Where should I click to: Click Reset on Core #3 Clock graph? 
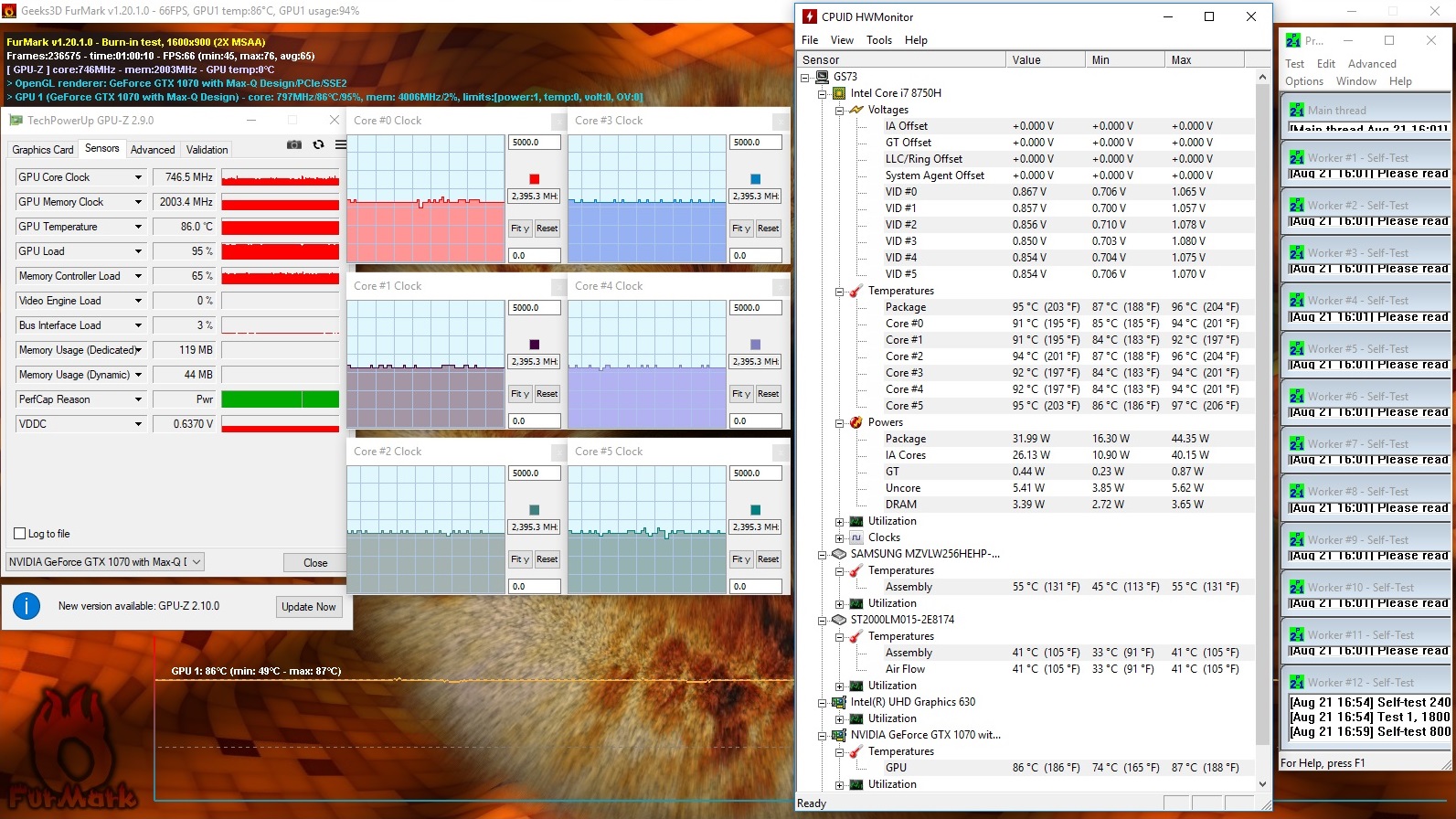[769, 229]
